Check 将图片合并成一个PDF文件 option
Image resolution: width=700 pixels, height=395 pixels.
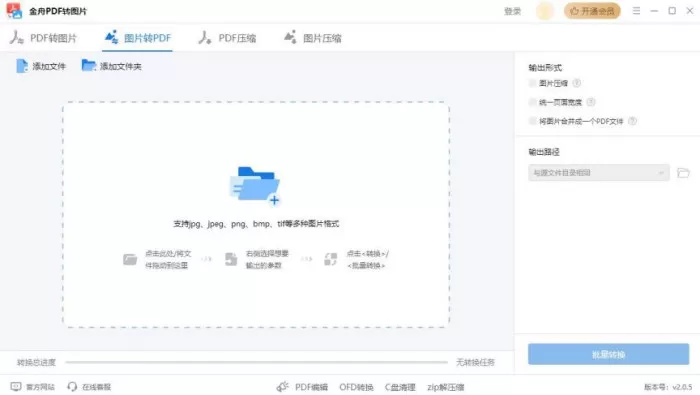[532, 121]
